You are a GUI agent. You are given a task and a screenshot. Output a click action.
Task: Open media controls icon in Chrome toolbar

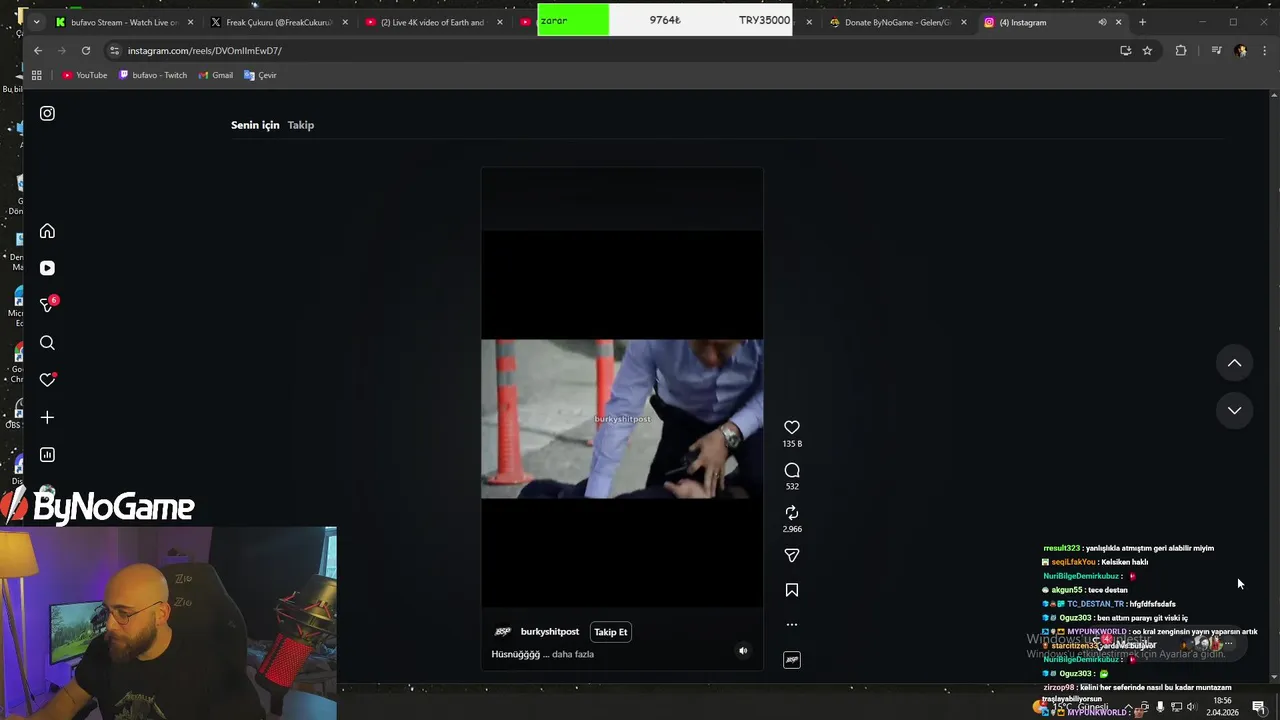[1216, 50]
